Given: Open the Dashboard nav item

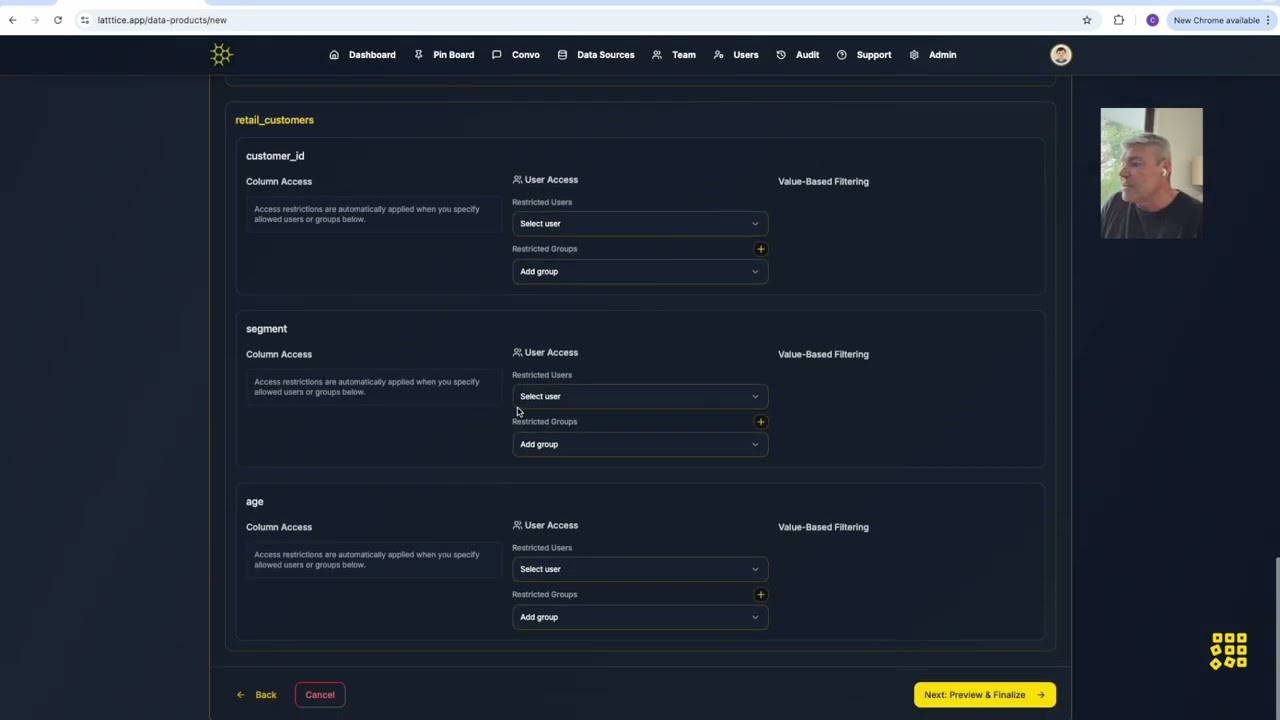Looking at the screenshot, I should coord(362,55).
